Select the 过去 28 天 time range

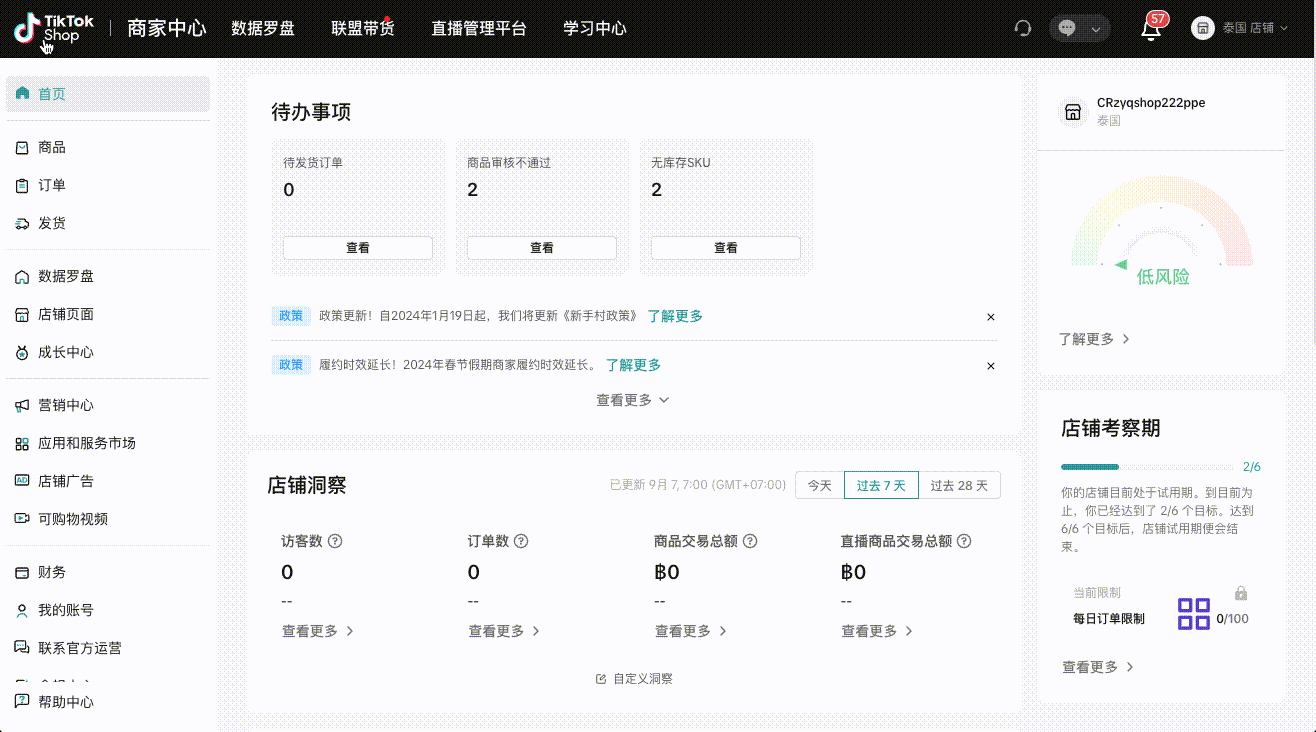[959, 485]
